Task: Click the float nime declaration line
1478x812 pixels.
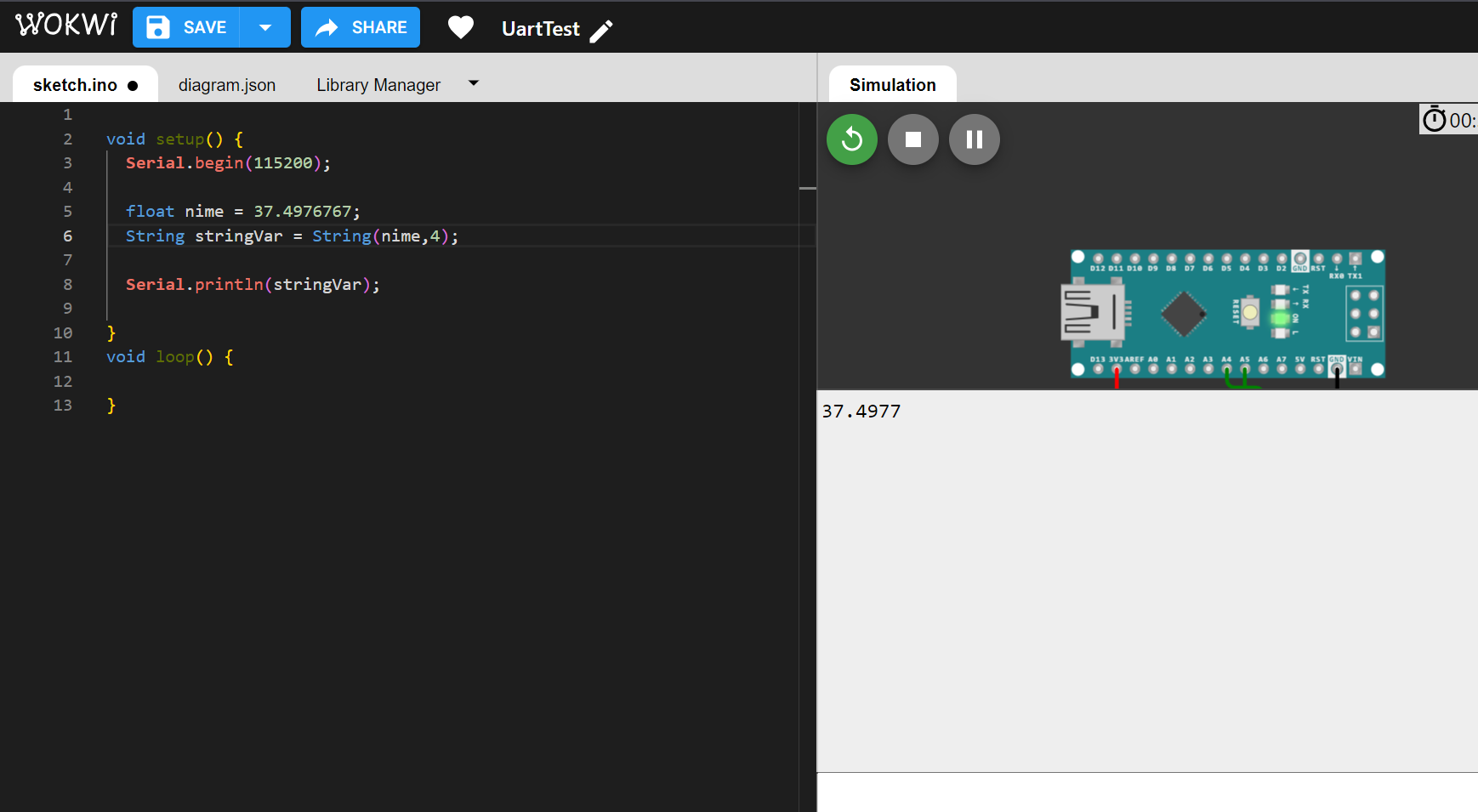Action: [243, 212]
